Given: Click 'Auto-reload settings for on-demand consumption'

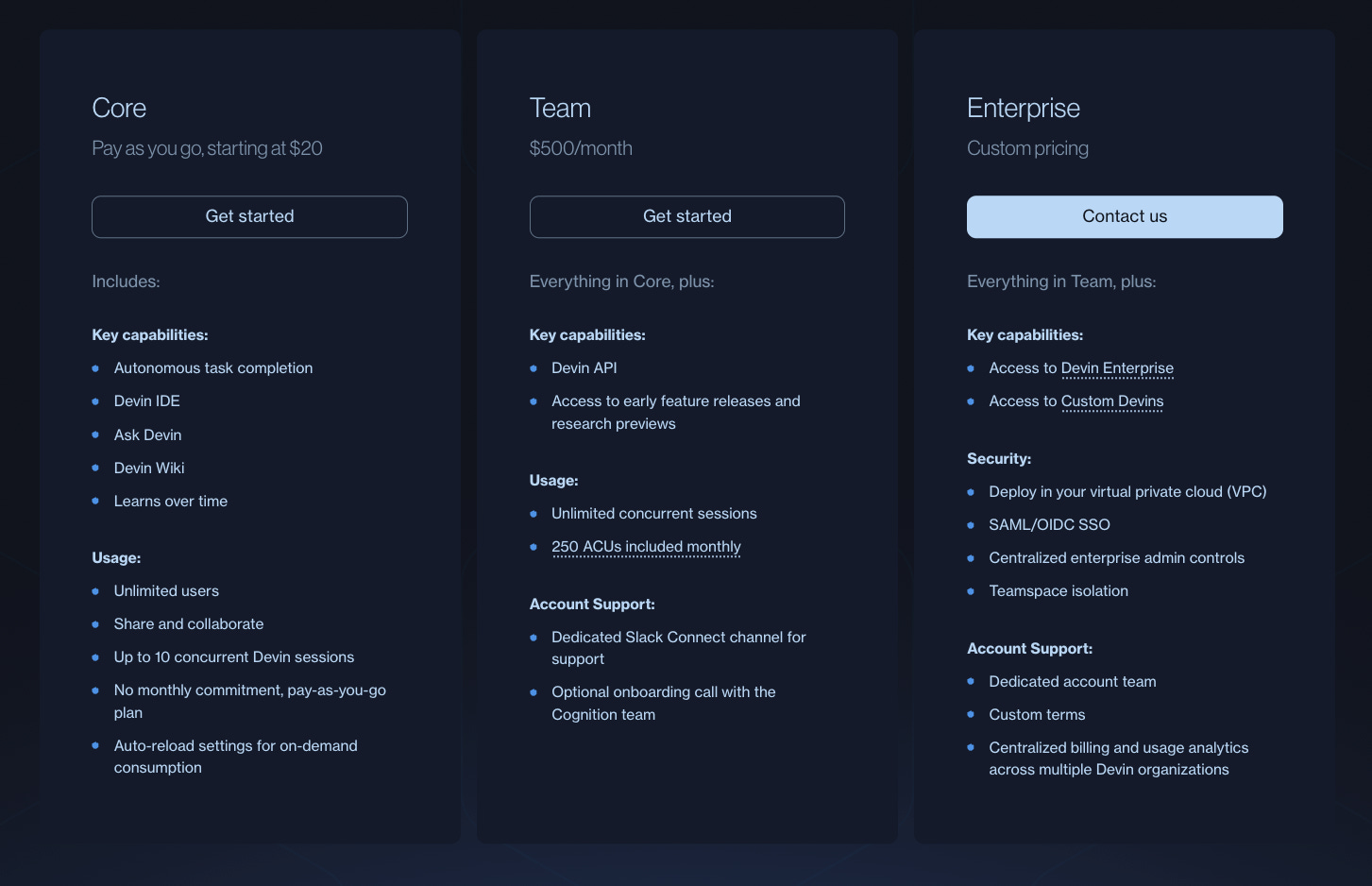Looking at the screenshot, I should click(x=236, y=757).
